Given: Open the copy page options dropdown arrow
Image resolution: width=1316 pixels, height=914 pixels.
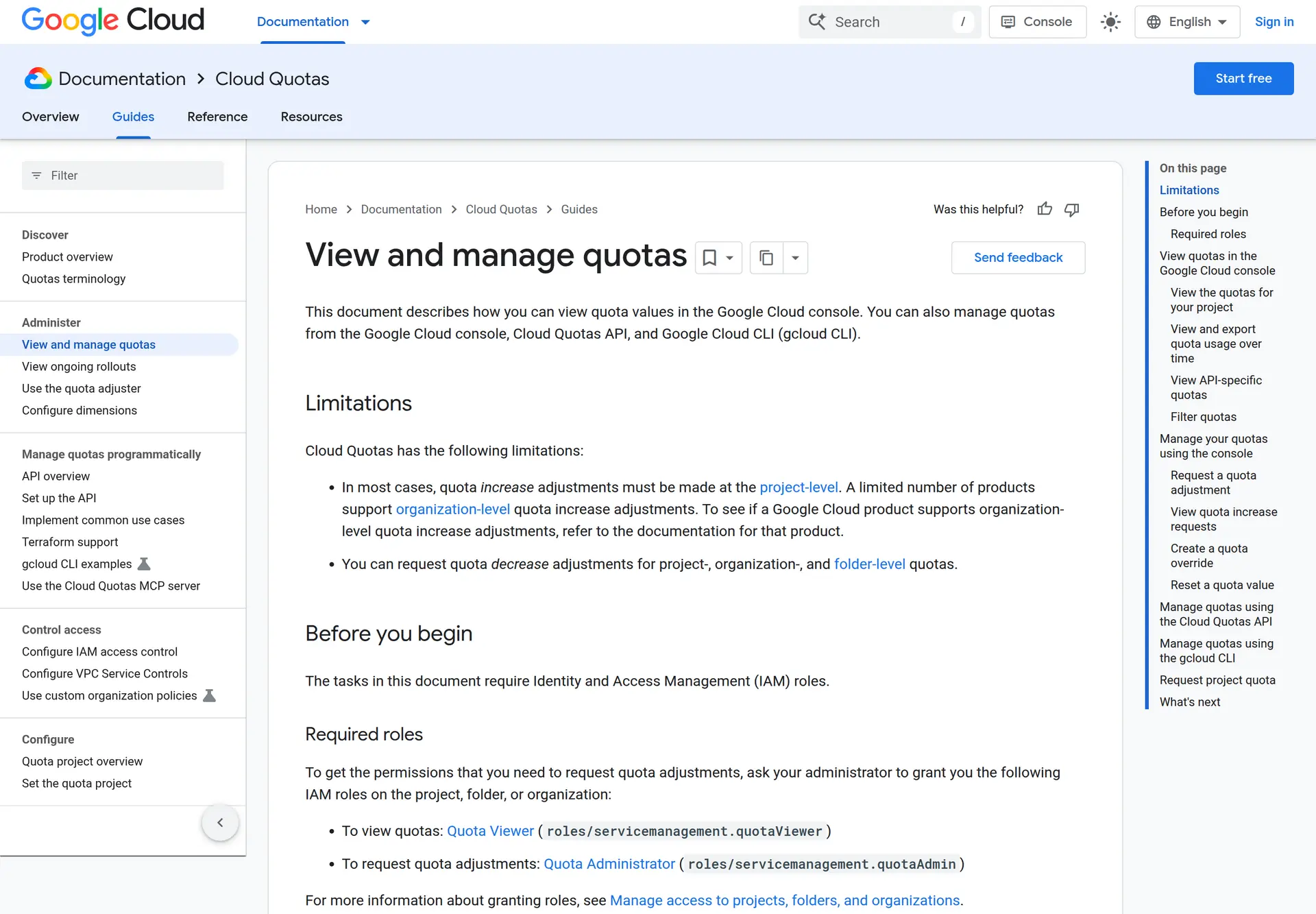Looking at the screenshot, I should click(x=795, y=258).
